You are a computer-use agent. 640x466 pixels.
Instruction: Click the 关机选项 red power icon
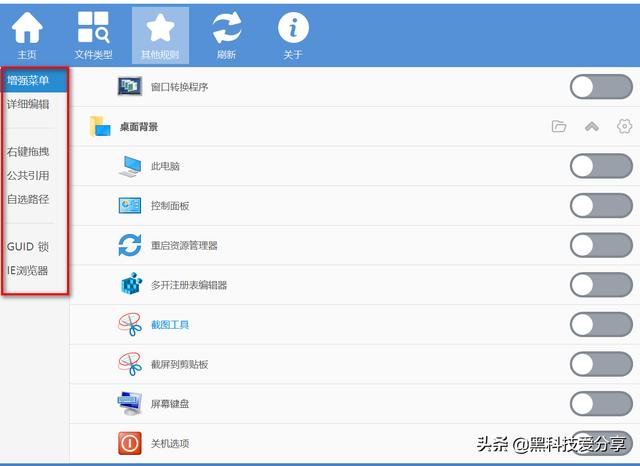pos(130,443)
